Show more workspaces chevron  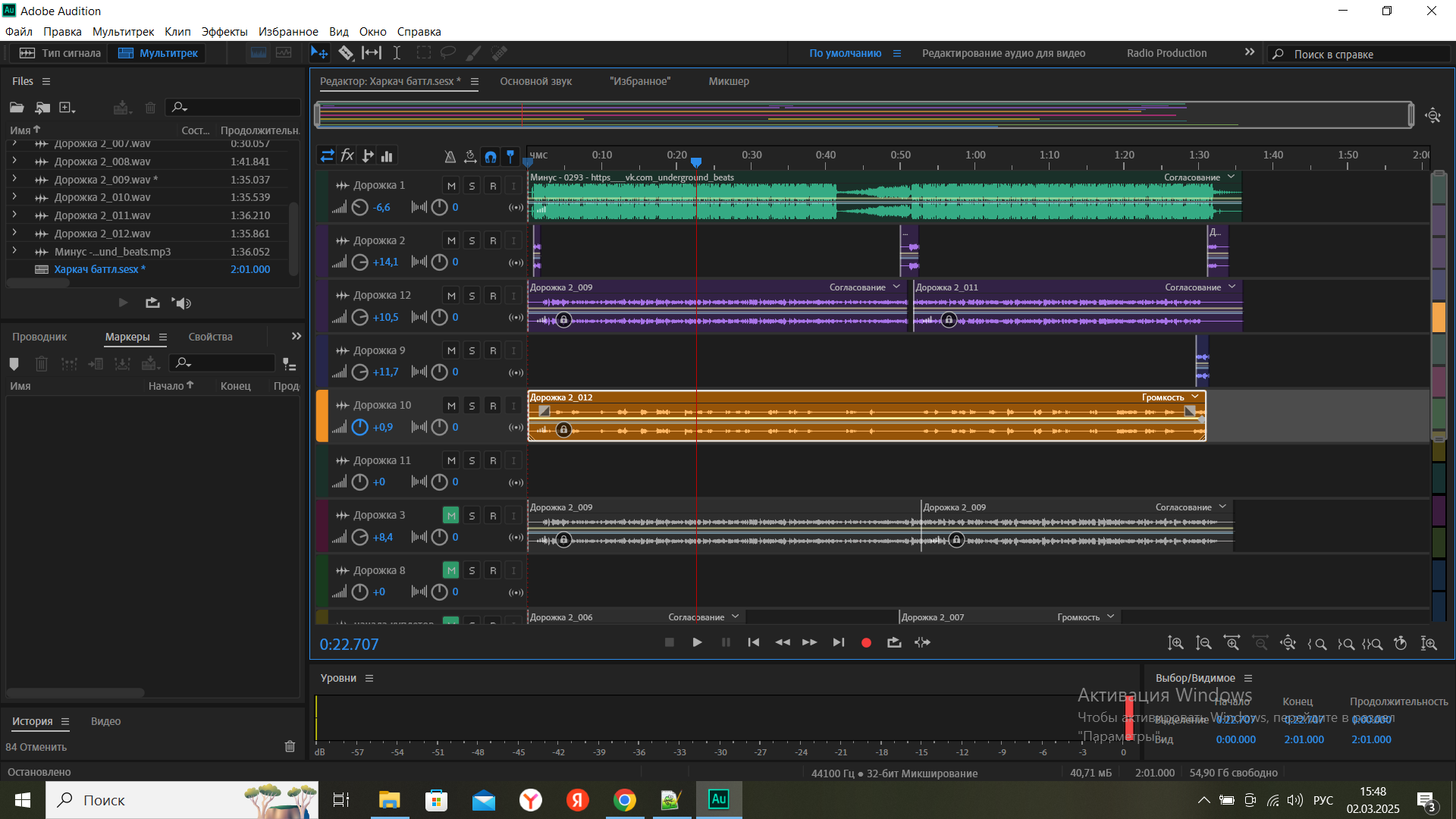(1250, 52)
